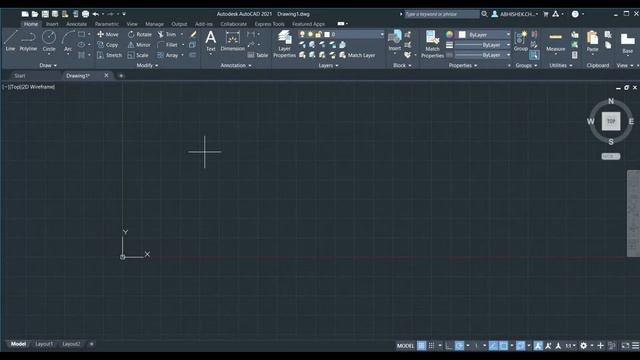Use the Mirror command
This screenshot has width=640, height=360.
point(139,45)
